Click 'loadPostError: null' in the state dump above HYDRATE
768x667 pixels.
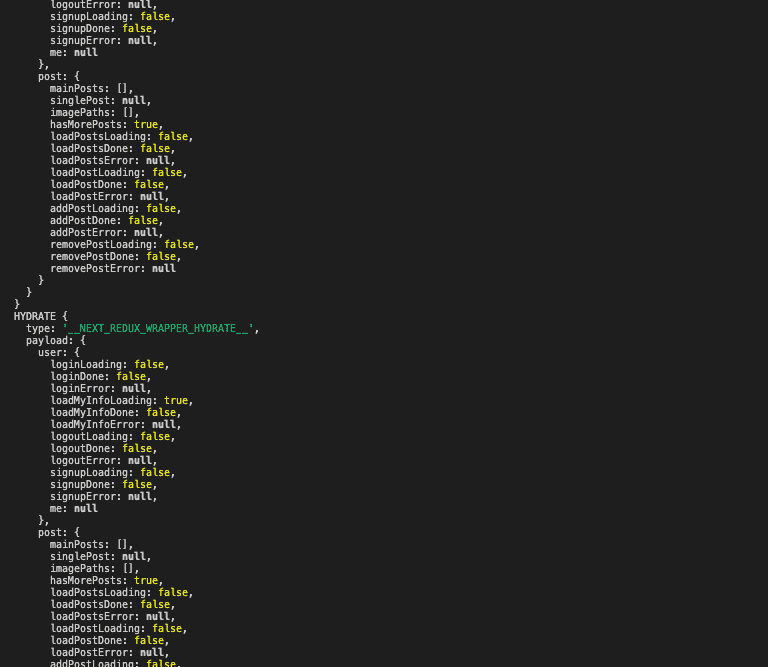tap(110, 196)
